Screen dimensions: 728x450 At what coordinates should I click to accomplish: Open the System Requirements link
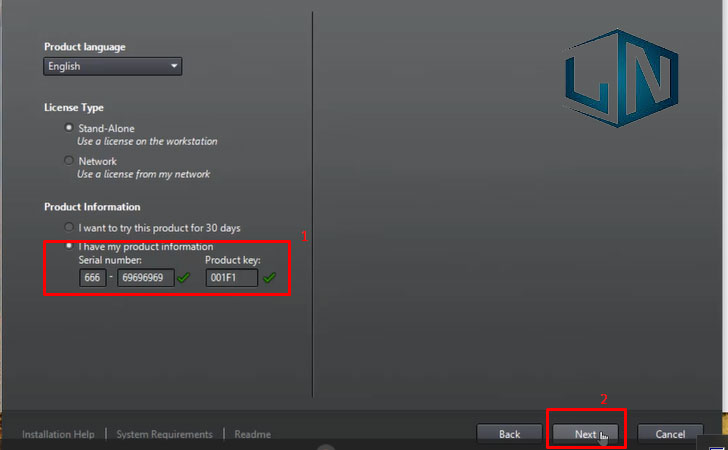click(x=164, y=434)
